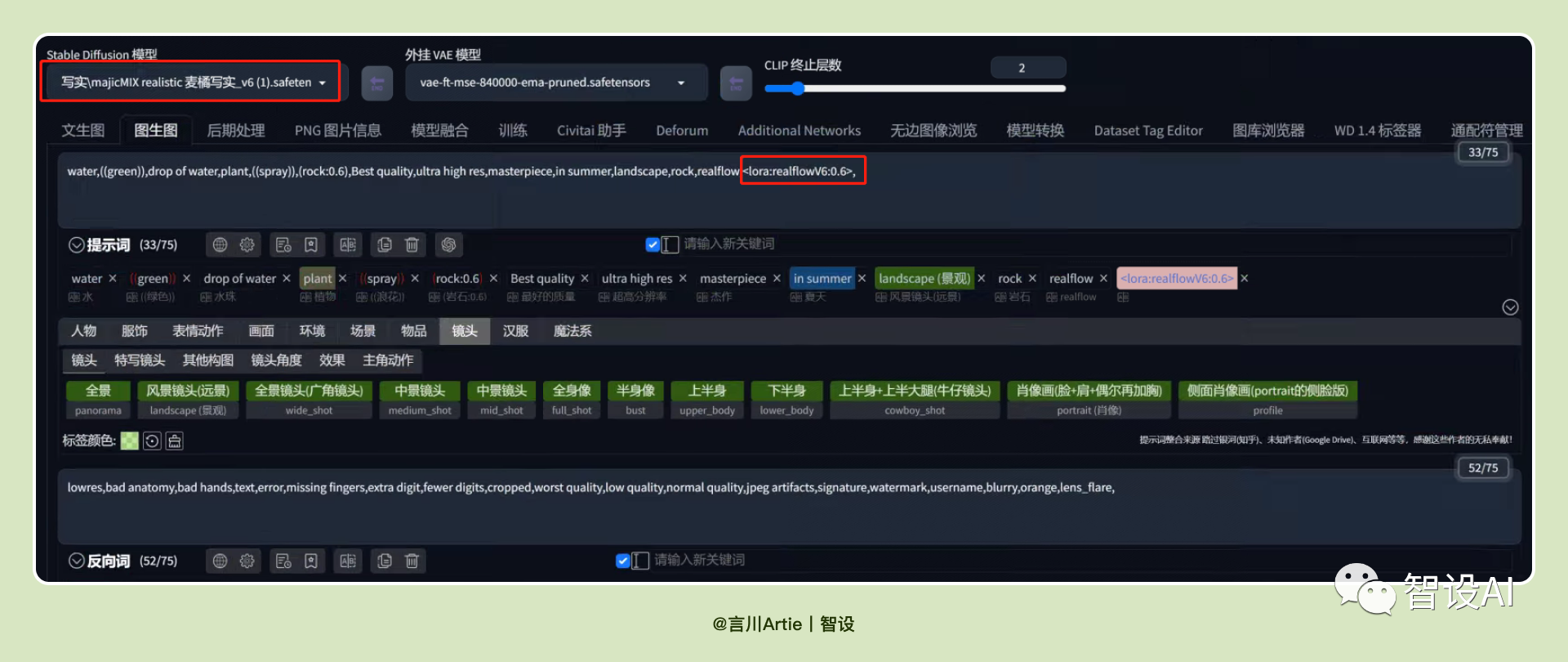This screenshot has height=662, width=1568.
Task: Clear negative prompt with trash icon
Action: 412,561
